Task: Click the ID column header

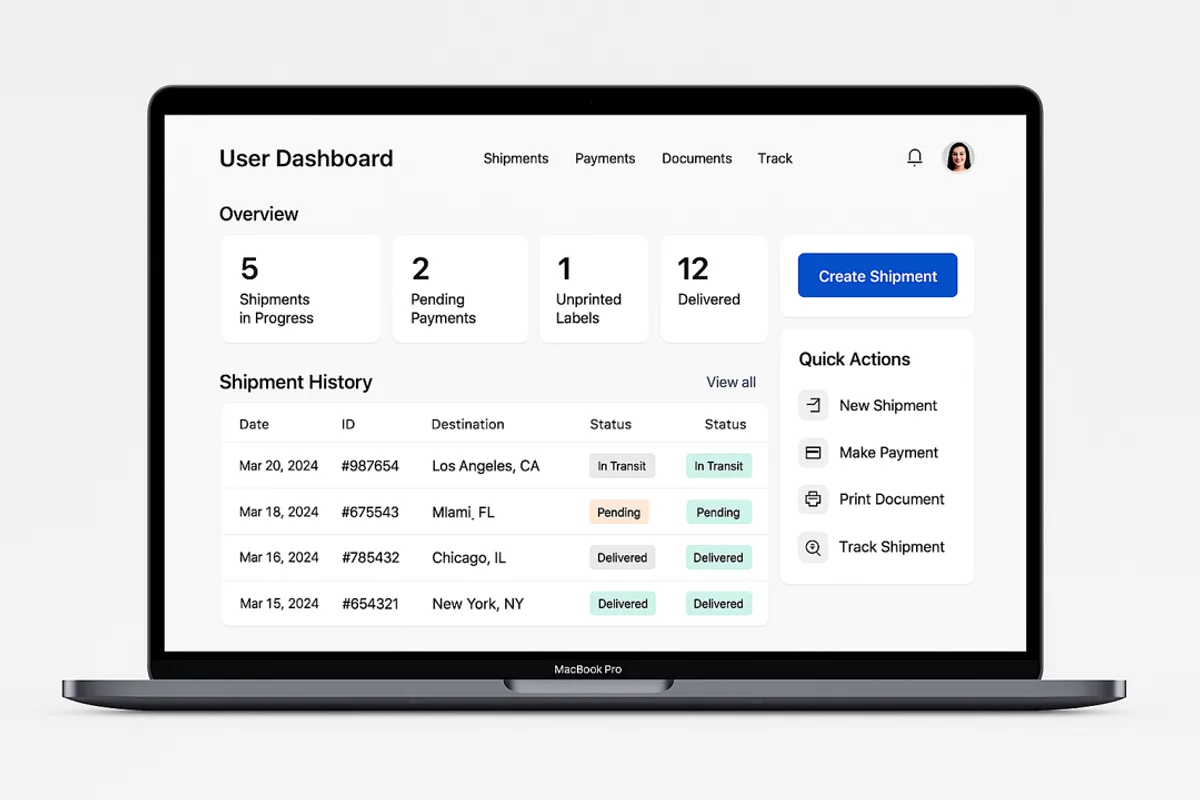Action: tap(348, 424)
